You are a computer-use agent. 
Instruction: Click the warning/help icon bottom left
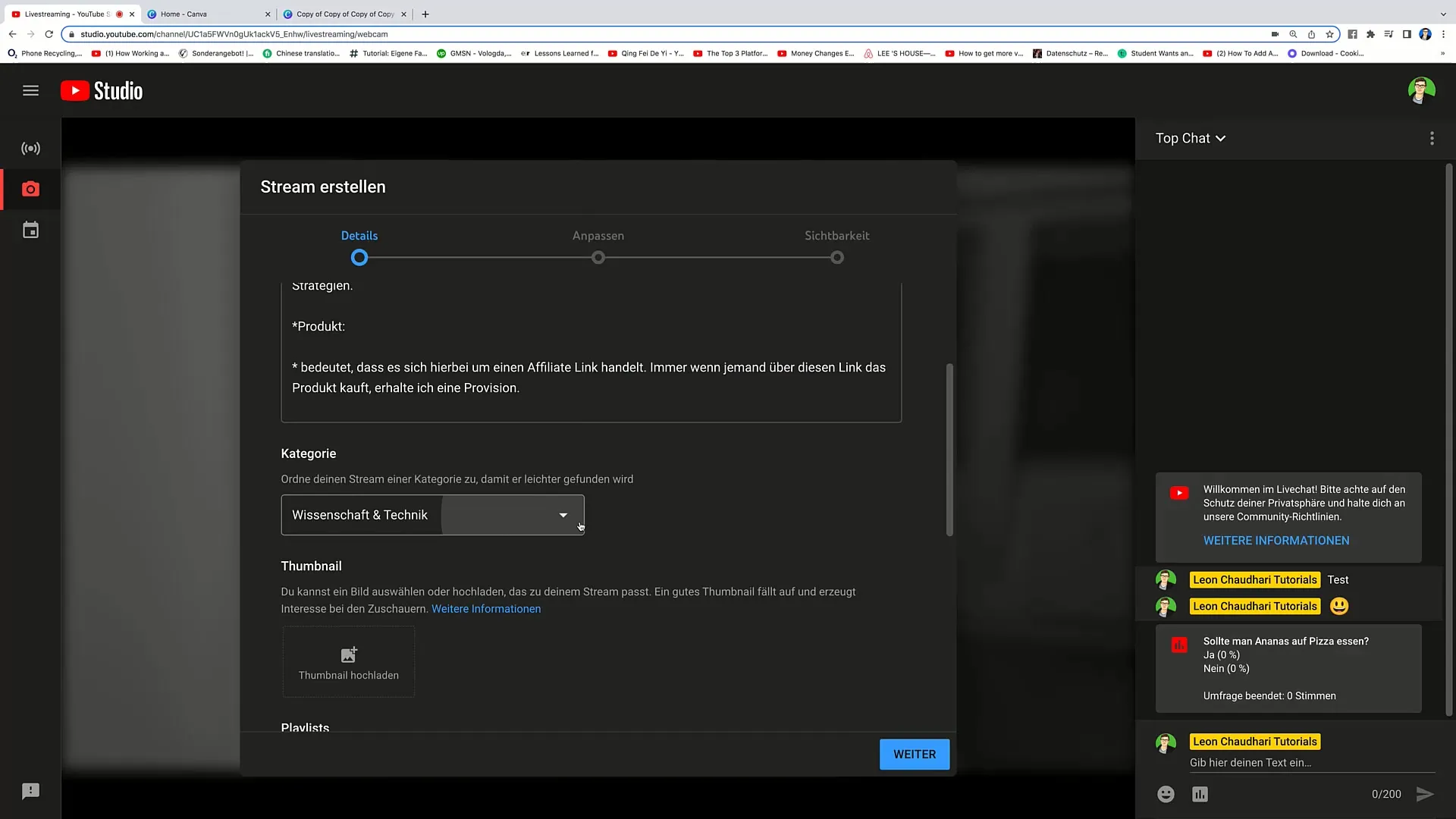(x=30, y=791)
